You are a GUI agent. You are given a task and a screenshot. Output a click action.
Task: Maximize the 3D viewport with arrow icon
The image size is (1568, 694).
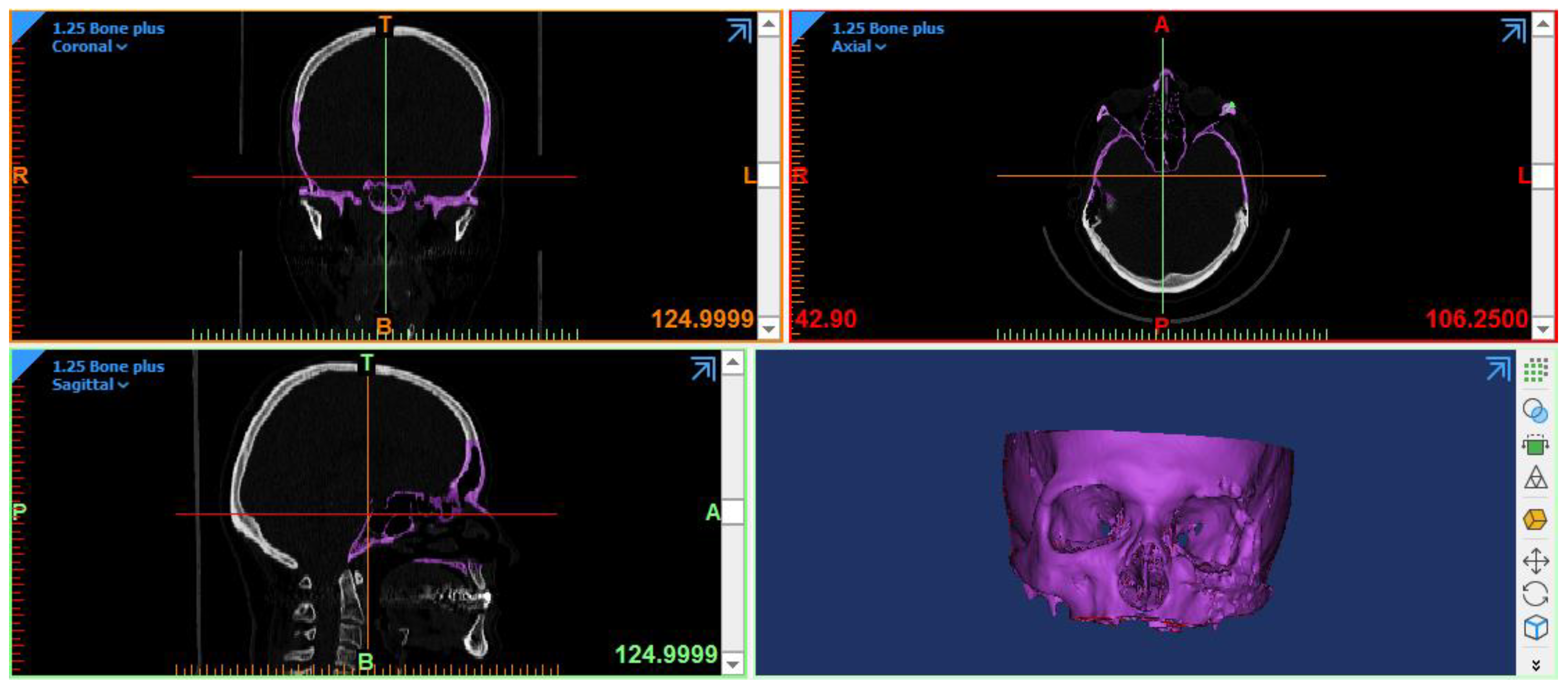coord(1497,368)
